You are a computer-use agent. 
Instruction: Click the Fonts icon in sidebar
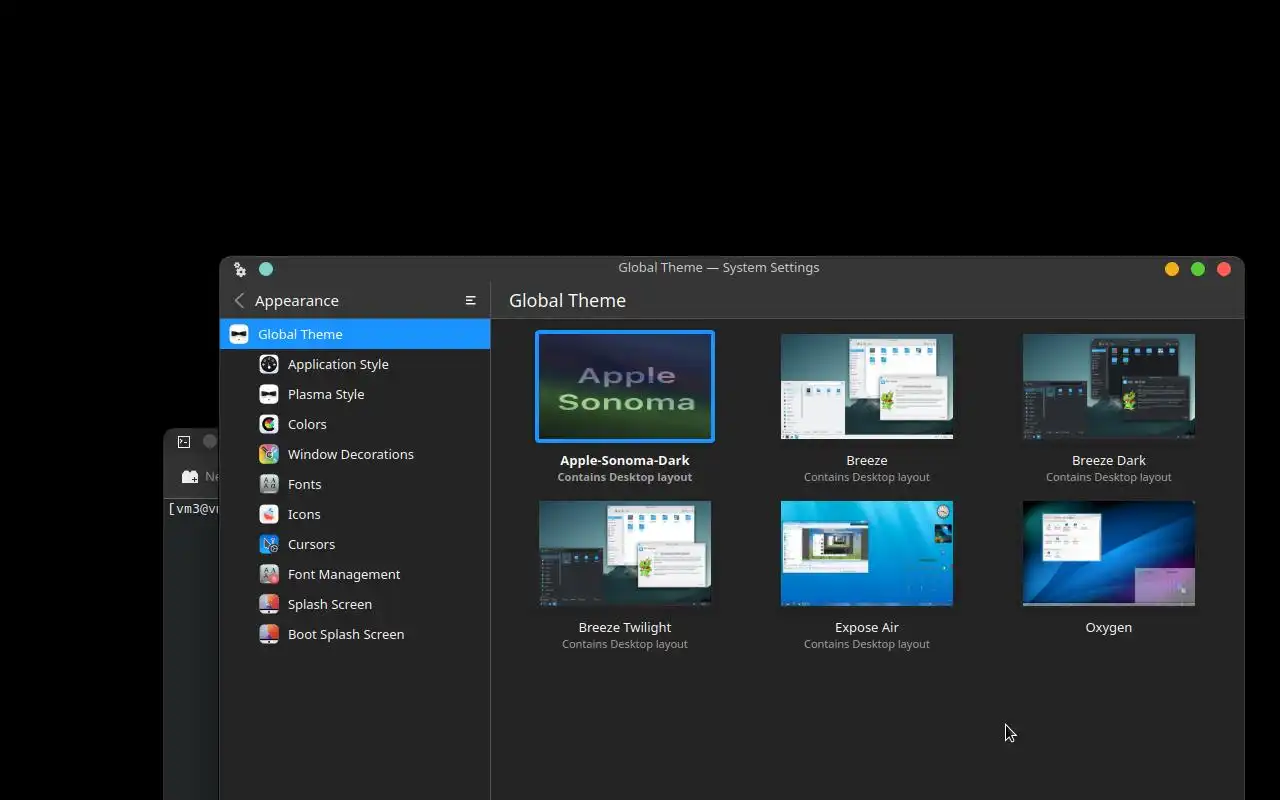tap(269, 484)
